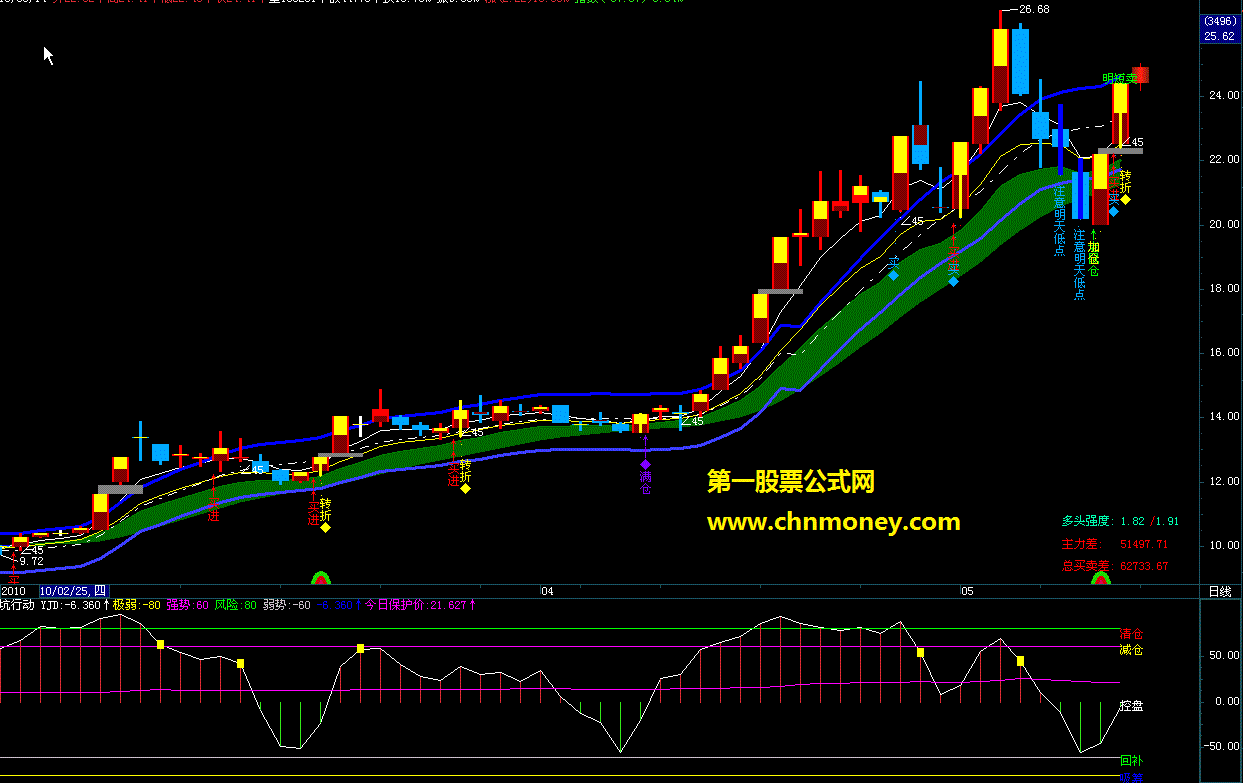Click the 04 month label on time axis
This screenshot has height=783, width=1243.
pyautogui.click(x=546, y=591)
